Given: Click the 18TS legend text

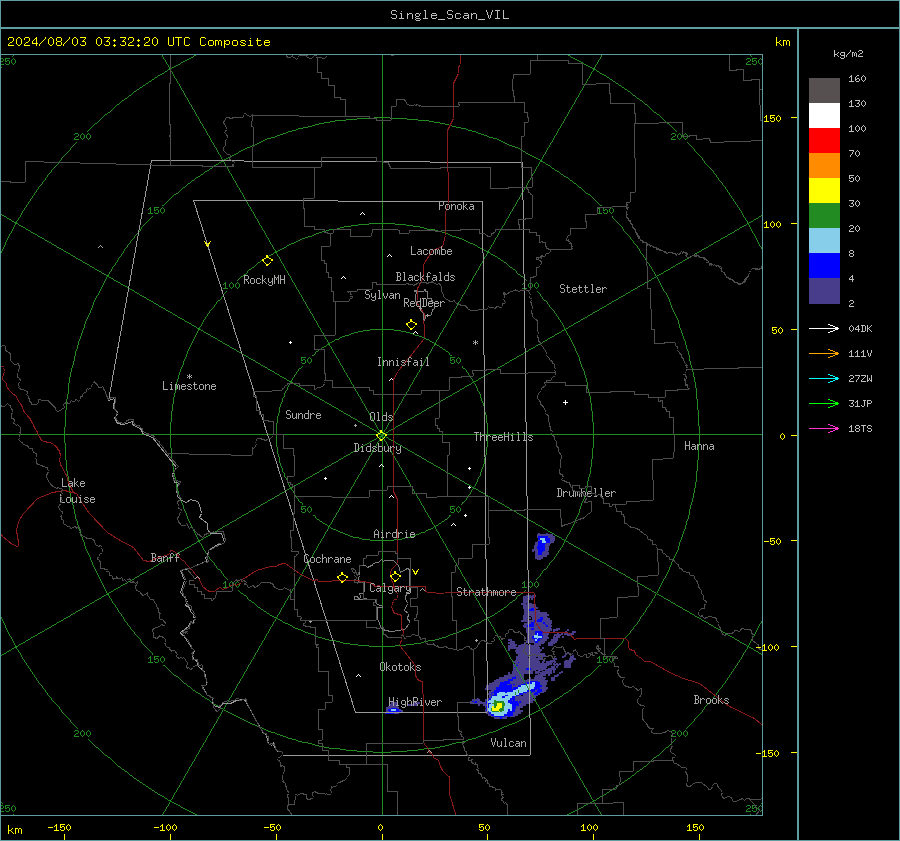Looking at the screenshot, I should [860, 429].
